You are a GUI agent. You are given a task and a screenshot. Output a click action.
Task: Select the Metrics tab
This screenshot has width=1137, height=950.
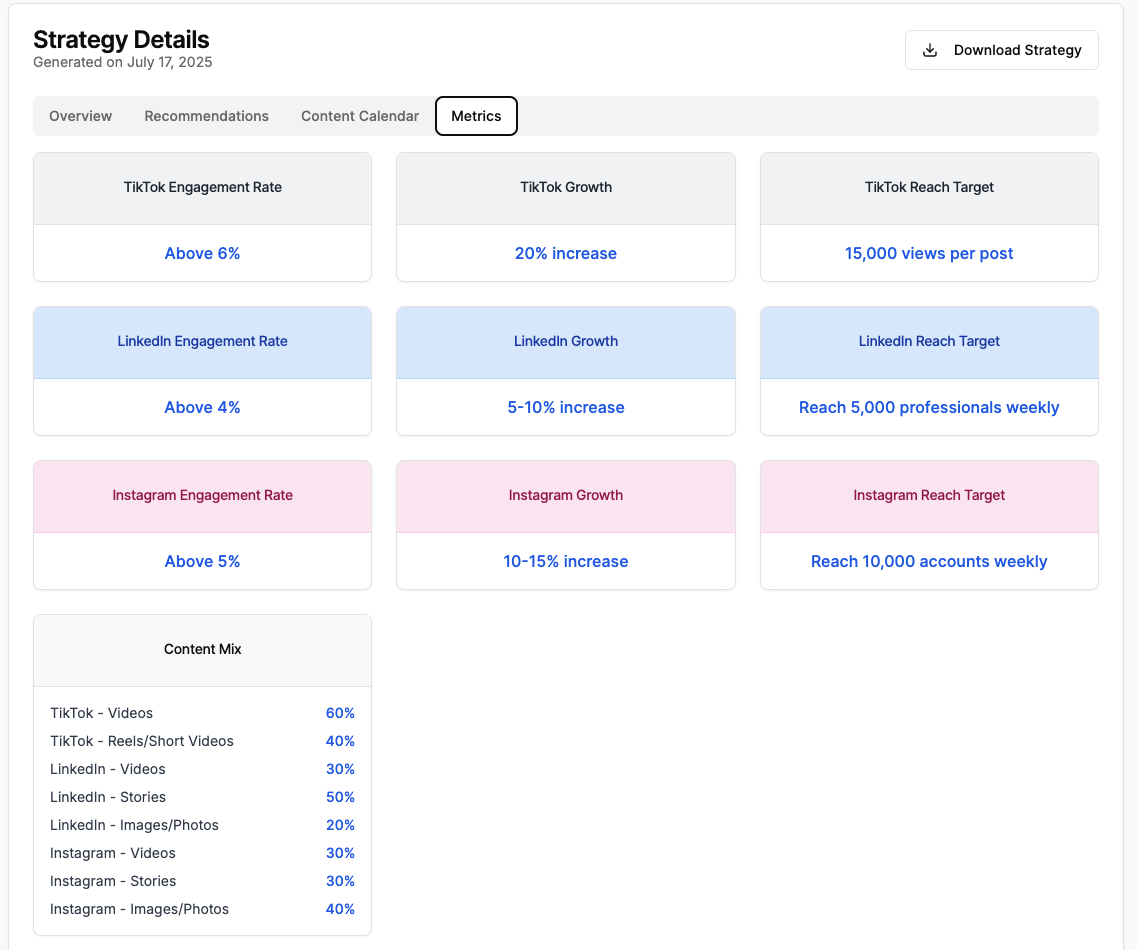click(x=476, y=116)
